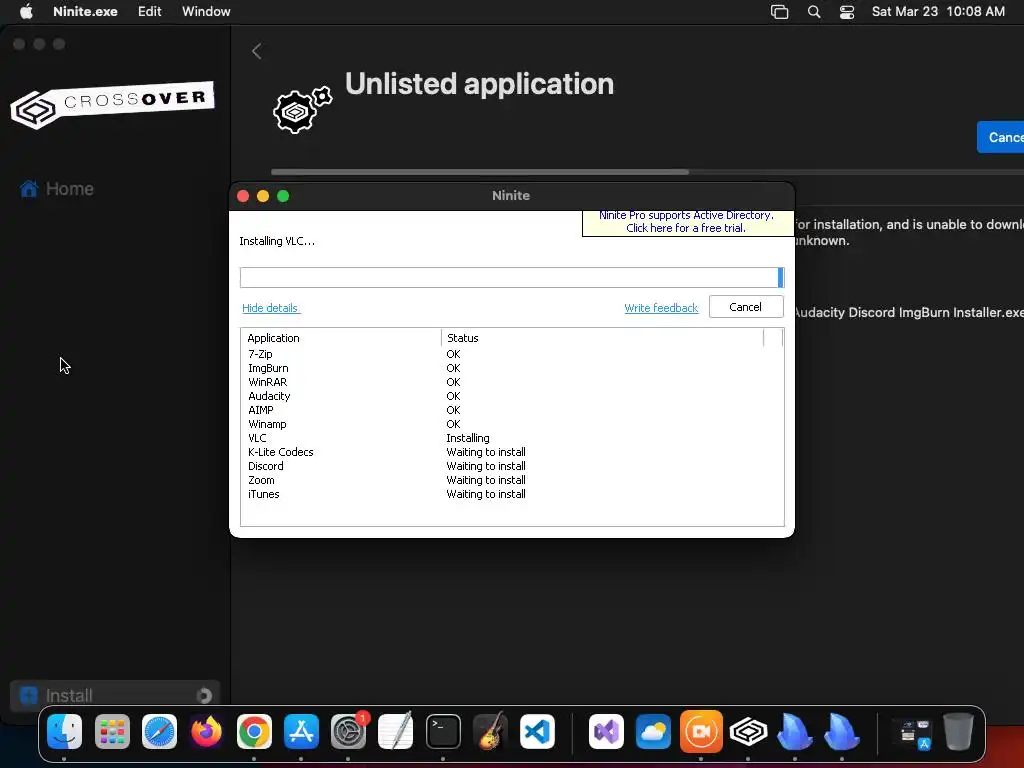Open the Apple menu

[26, 11]
